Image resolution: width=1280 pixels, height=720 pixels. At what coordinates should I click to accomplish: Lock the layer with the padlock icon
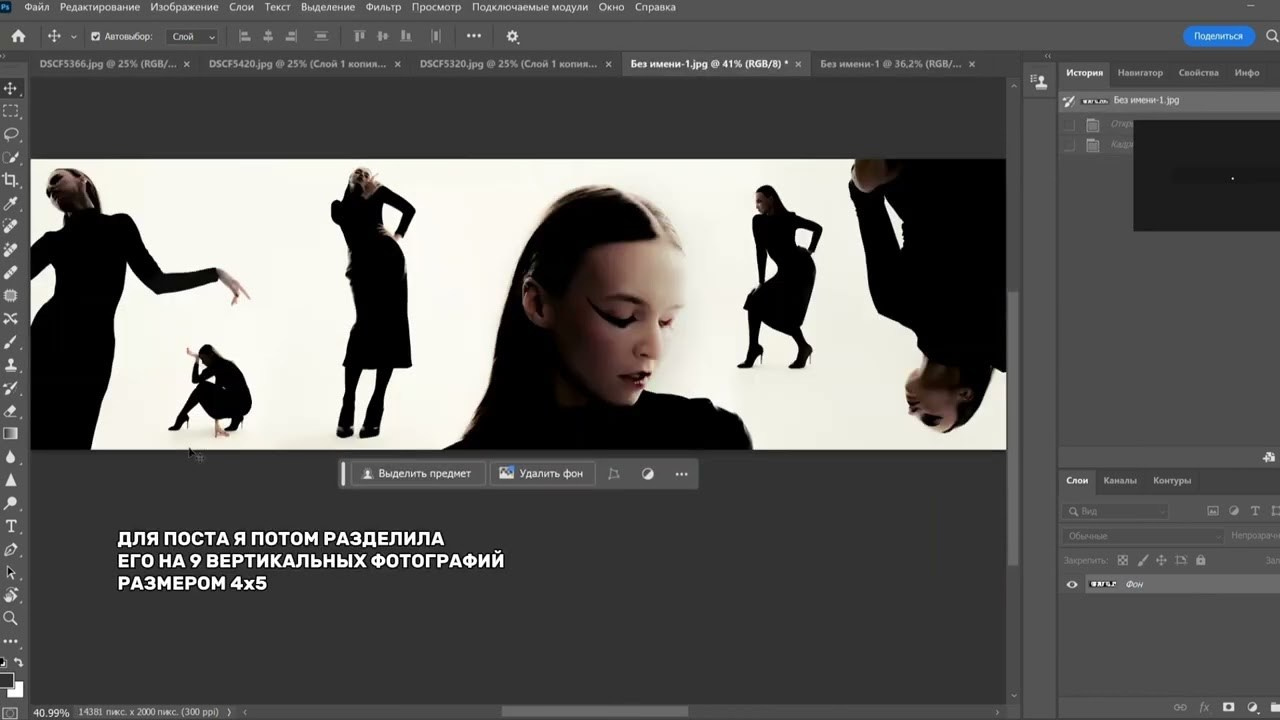point(1201,560)
